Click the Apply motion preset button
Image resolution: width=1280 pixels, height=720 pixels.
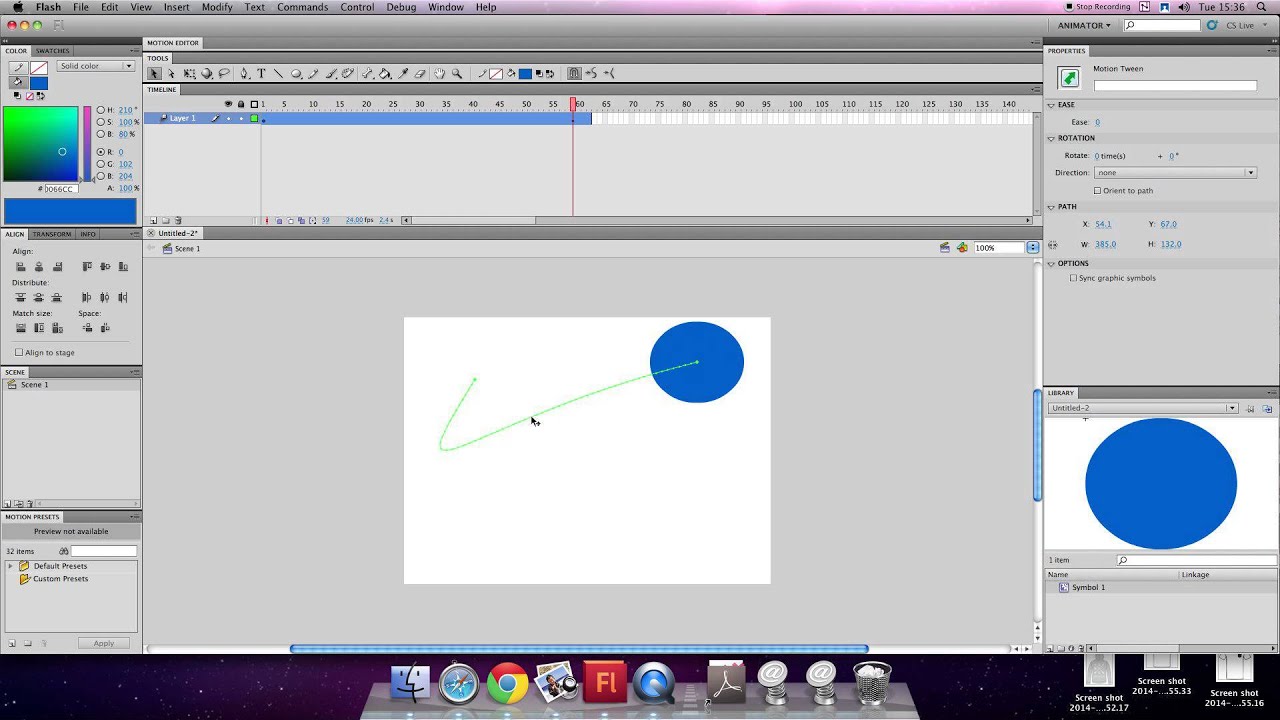pos(103,643)
